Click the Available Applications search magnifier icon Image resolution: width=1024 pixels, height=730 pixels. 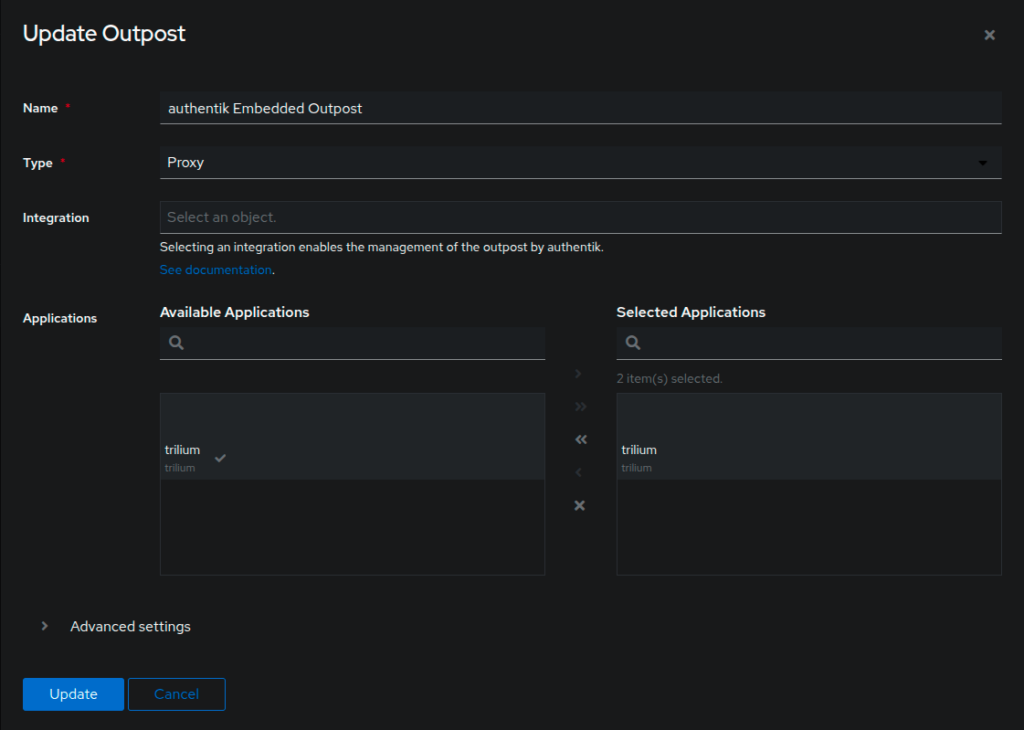click(x=176, y=343)
